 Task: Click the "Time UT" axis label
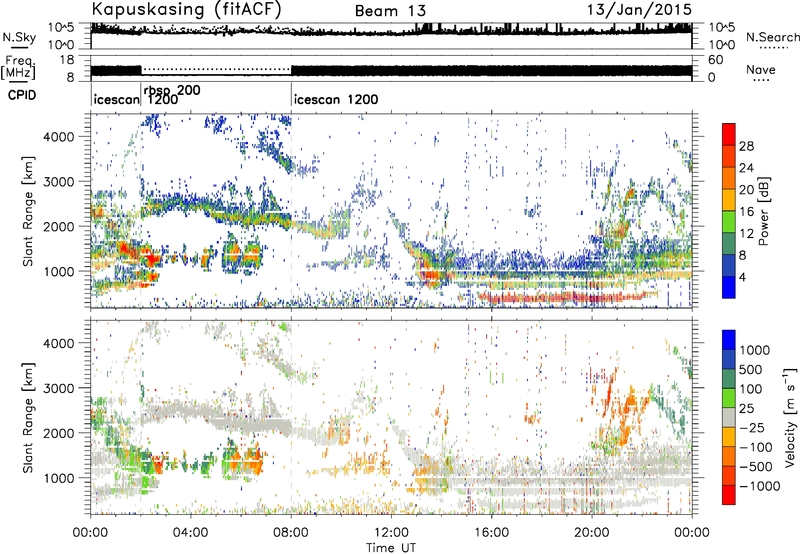click(x=391, y=548)
